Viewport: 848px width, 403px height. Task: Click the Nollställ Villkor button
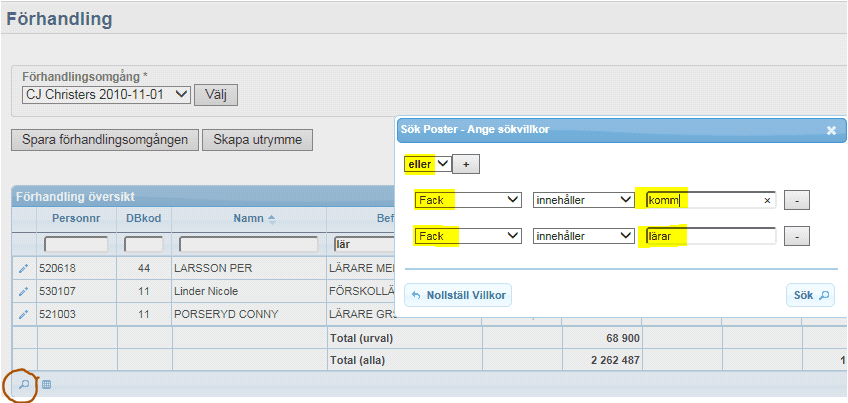[x=459, y=296]
